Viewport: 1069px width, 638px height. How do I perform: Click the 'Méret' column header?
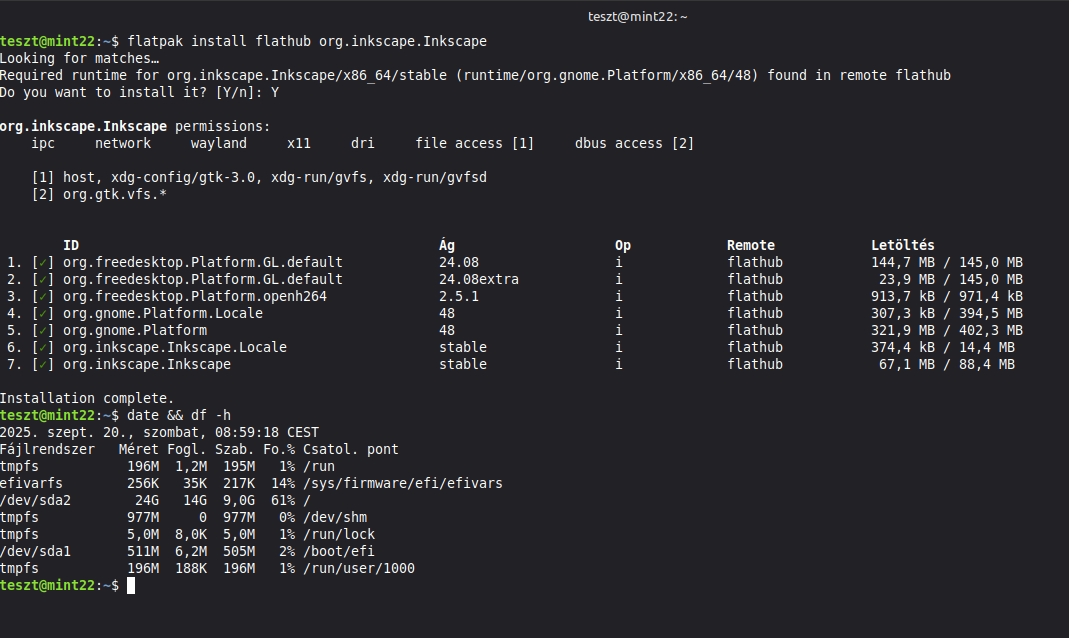coord(138,450)
